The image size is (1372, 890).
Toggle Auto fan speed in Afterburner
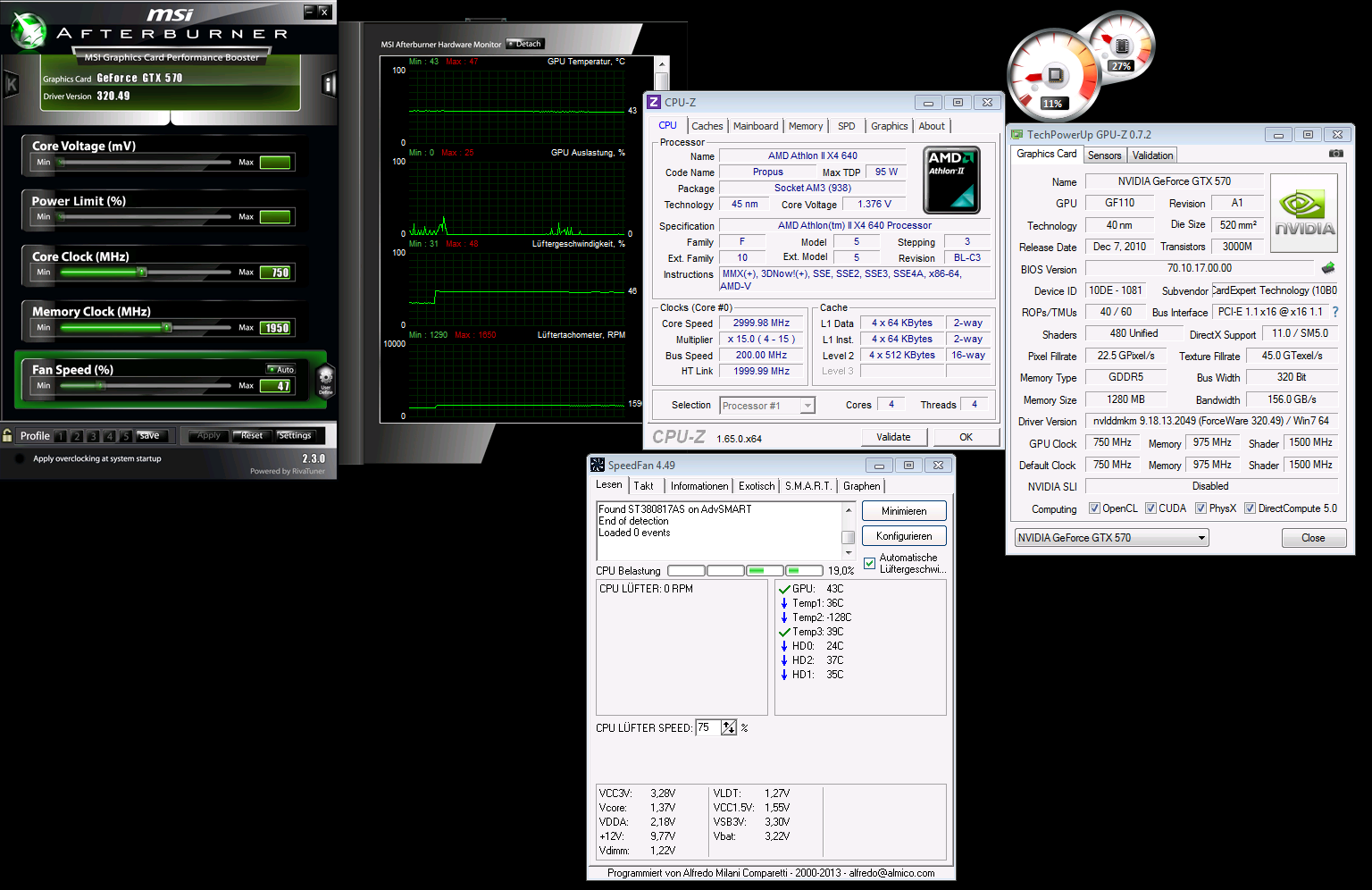[281, 369]
